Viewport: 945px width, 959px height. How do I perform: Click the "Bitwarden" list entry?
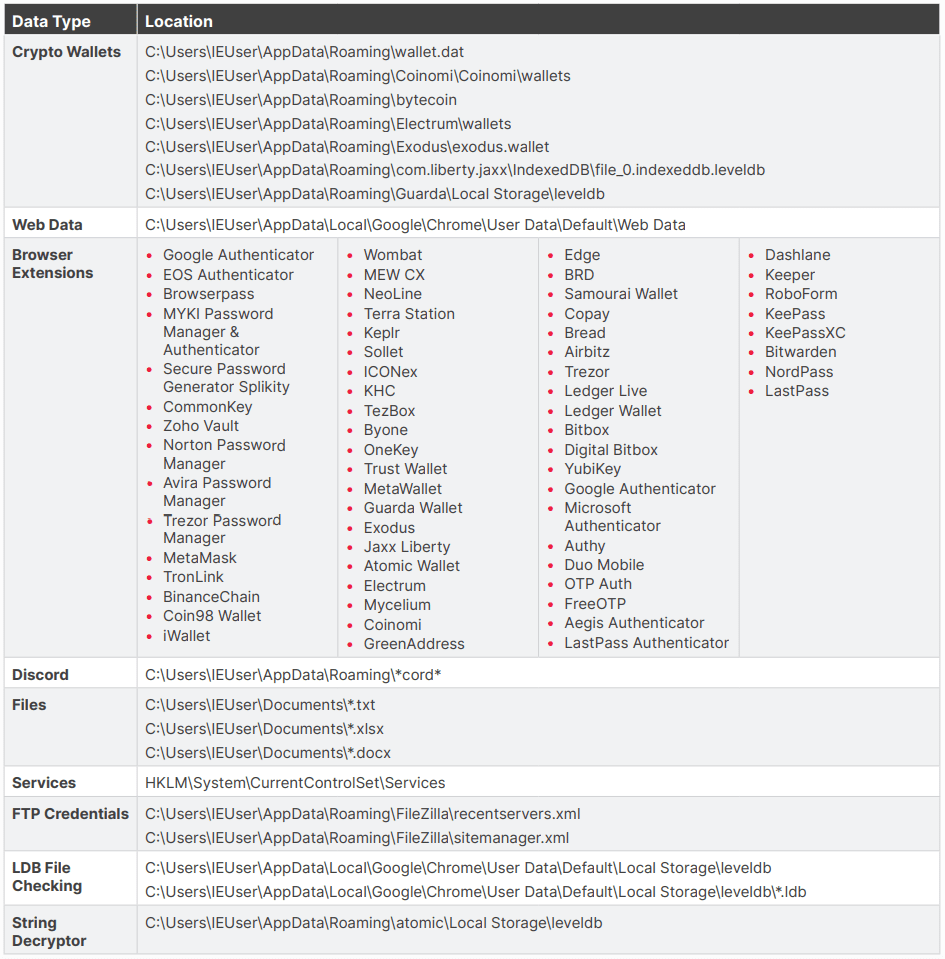coord(800,352)
